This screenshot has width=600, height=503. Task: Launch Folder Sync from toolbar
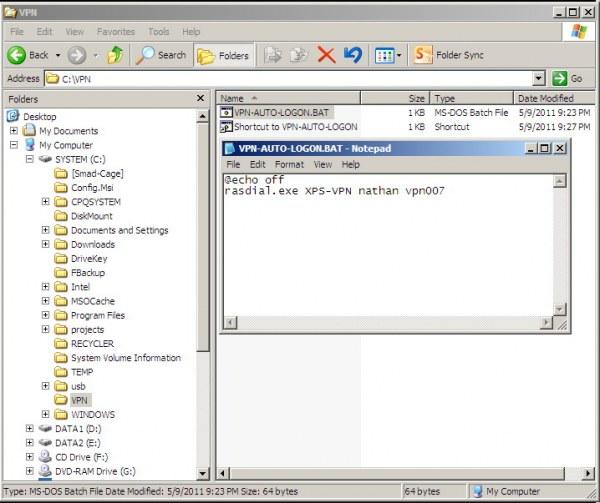(x=449, y=55)
